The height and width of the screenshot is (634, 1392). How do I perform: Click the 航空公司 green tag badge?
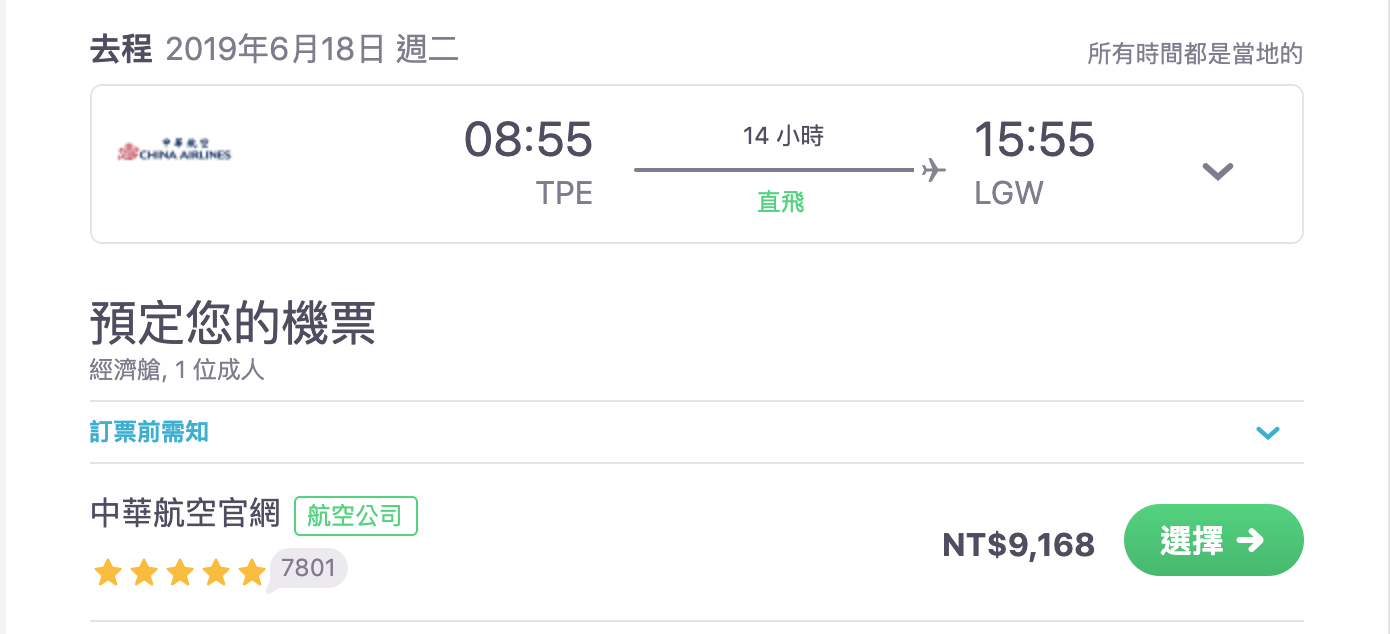[x=356, y=516]
